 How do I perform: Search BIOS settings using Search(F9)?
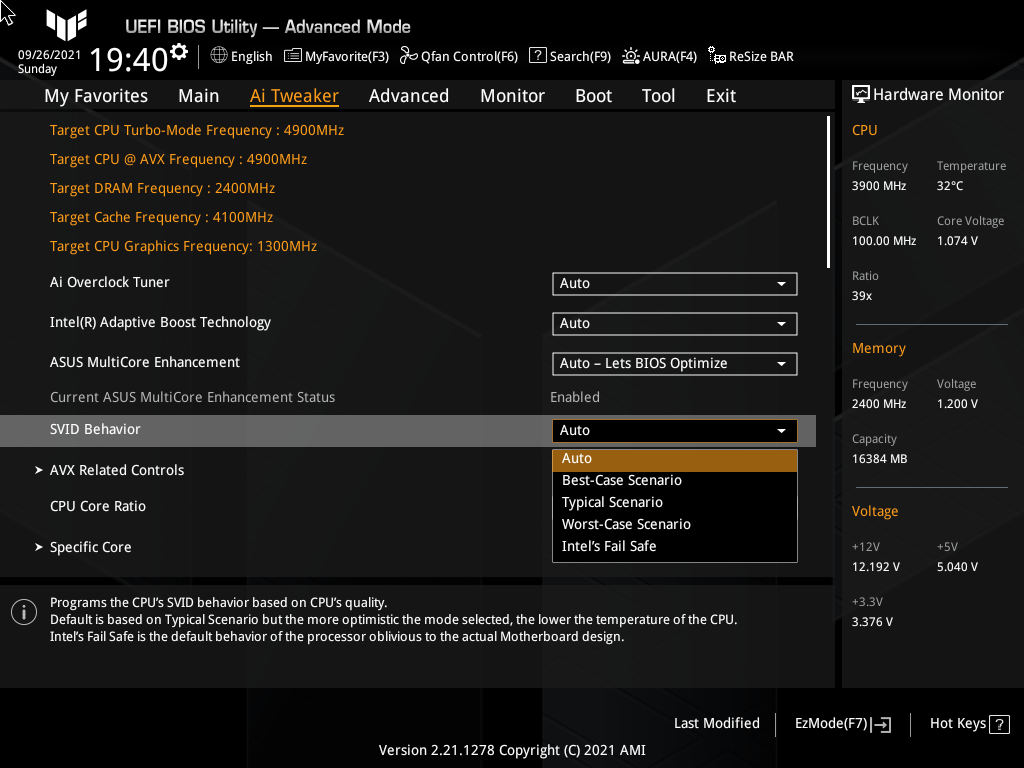[570, 56]
